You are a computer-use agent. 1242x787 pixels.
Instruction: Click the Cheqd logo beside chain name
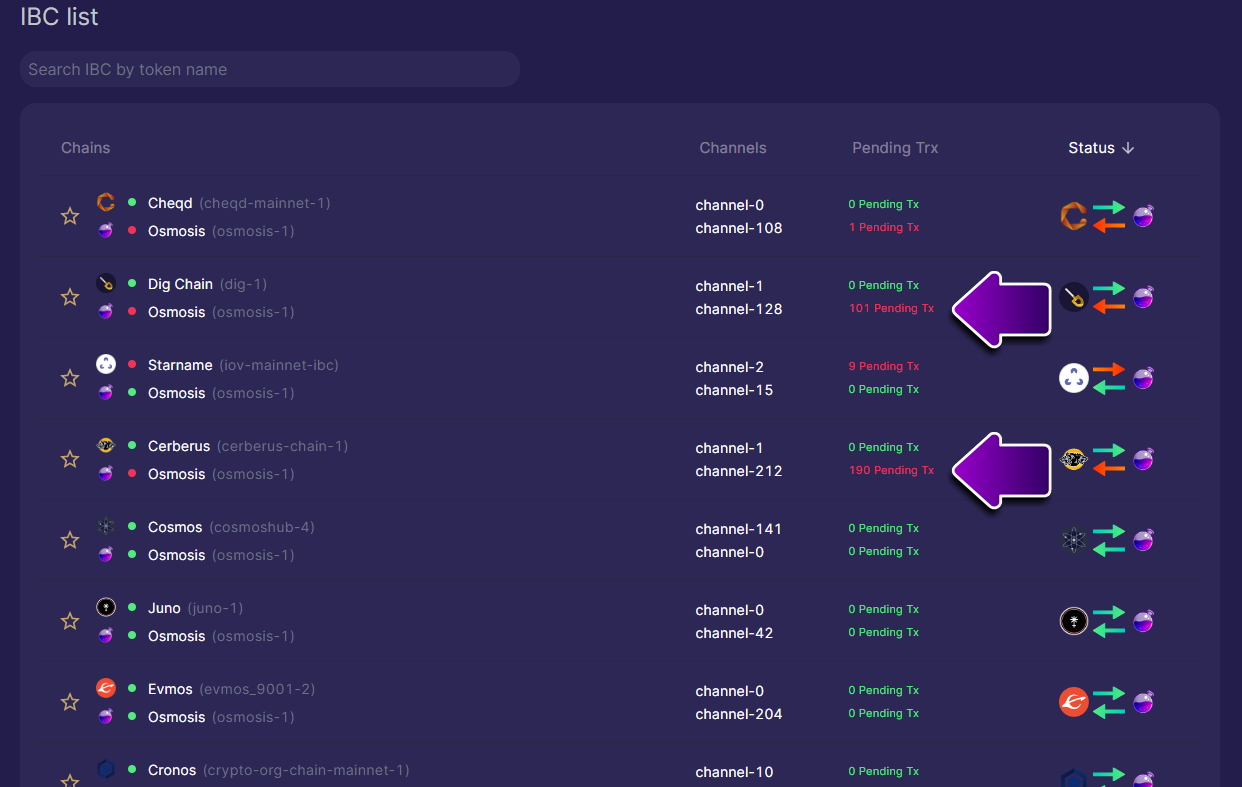(106, 202)
